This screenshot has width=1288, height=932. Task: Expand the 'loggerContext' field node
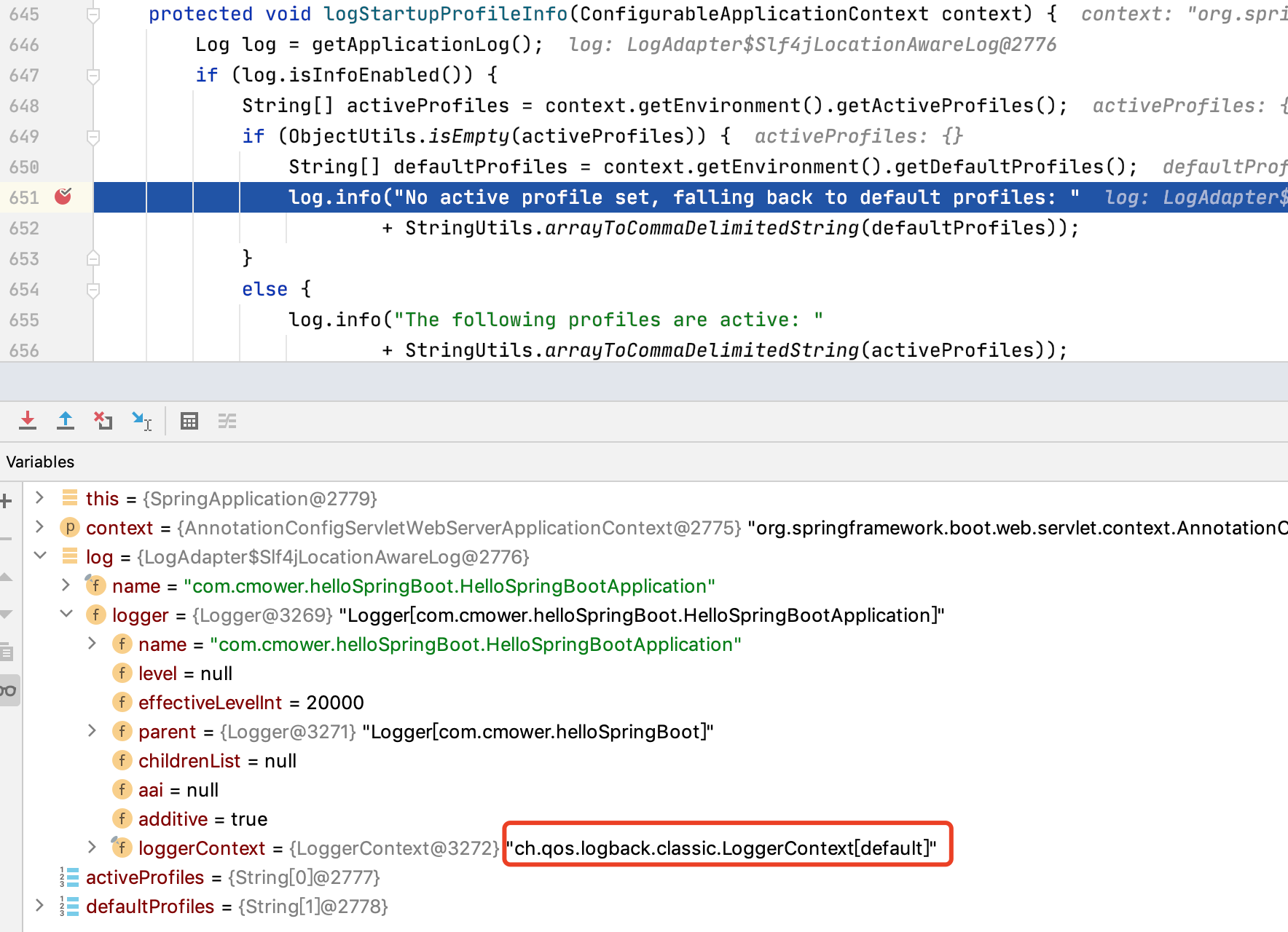[92, 848]
